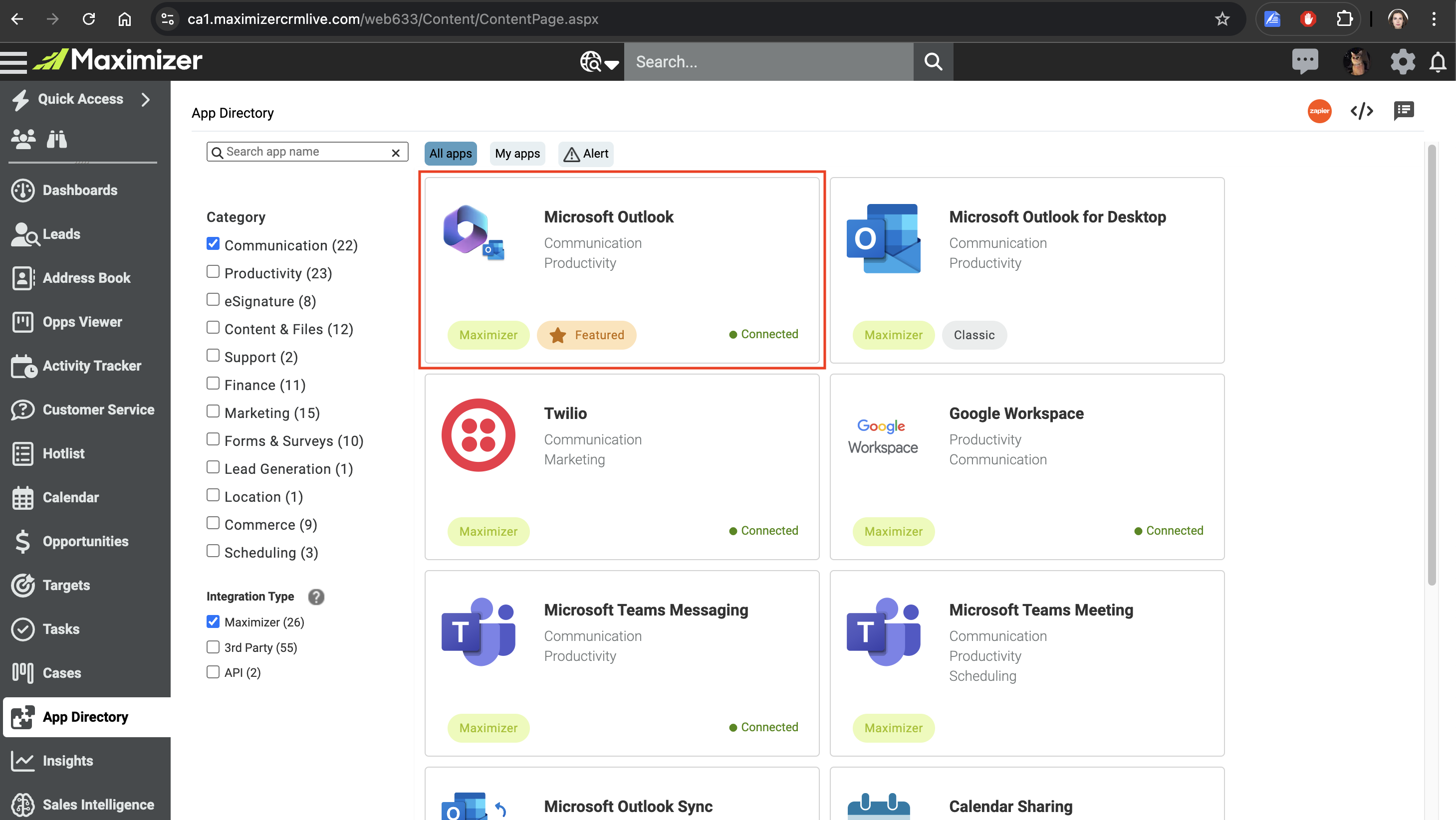Click the Maximizer logo

(x=118, y=60)
